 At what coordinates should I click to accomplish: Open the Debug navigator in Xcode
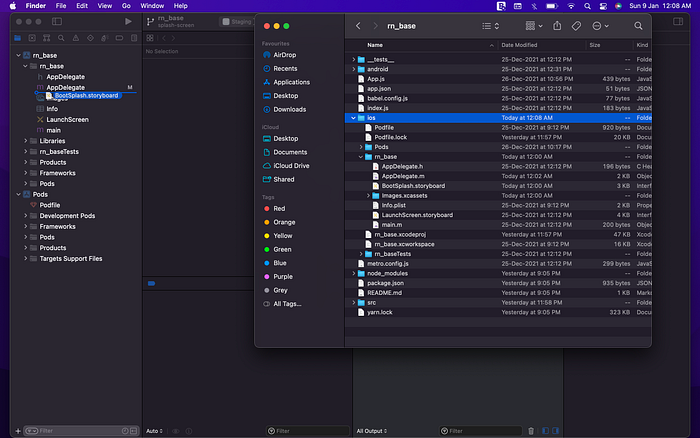coord(105,38)
